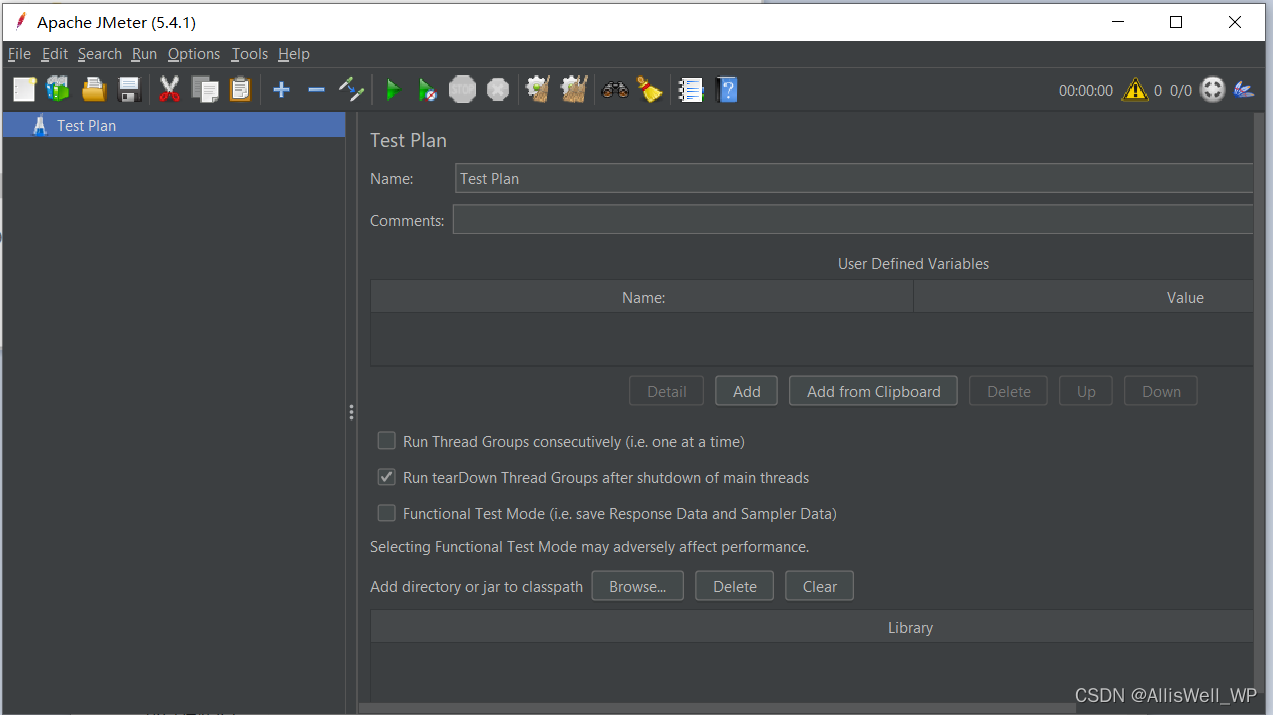Click the Shutdown test icon
Screen dimensions: 1273x715
pos(498,90)
